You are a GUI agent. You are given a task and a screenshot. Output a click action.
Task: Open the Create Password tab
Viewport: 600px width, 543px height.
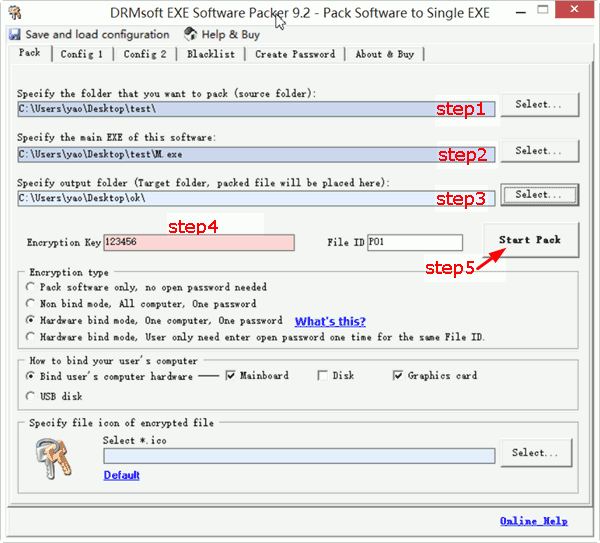click(295, 54)
